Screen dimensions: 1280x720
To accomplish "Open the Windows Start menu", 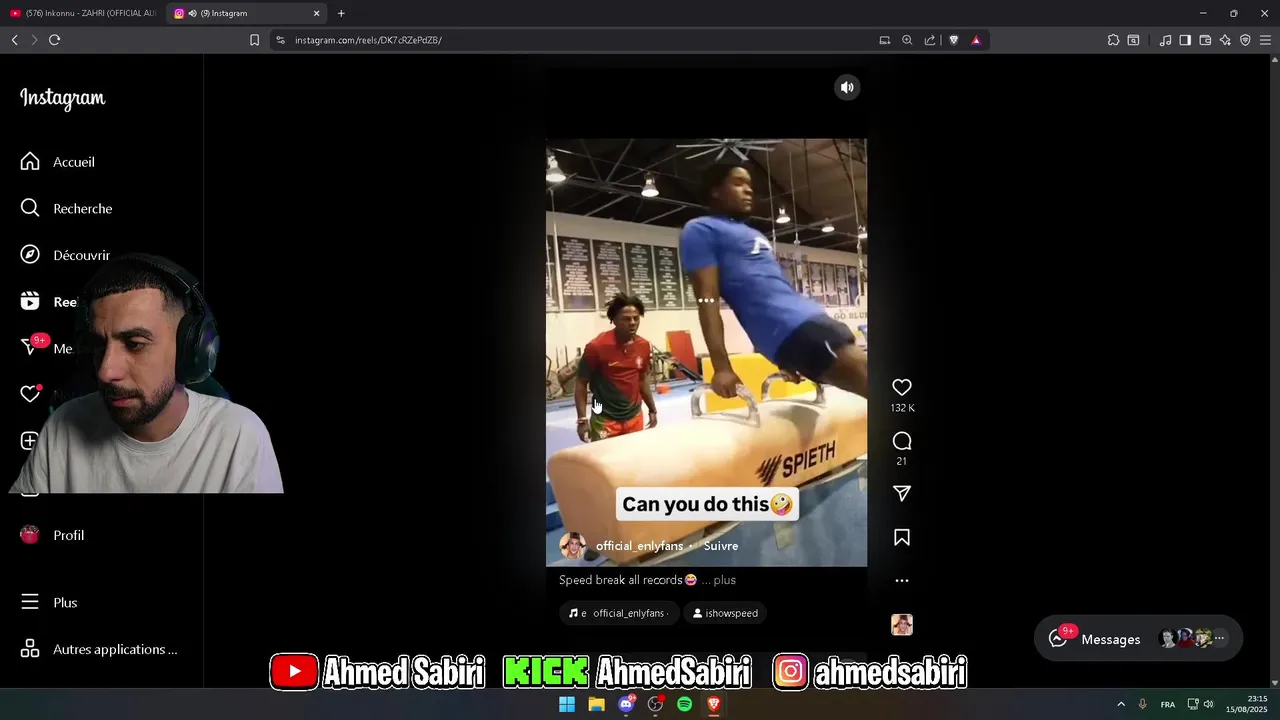I will 567,704.
